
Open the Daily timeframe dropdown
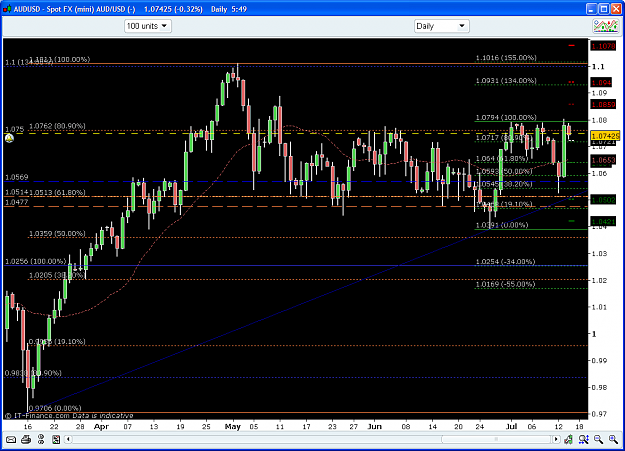coord(441,26)
